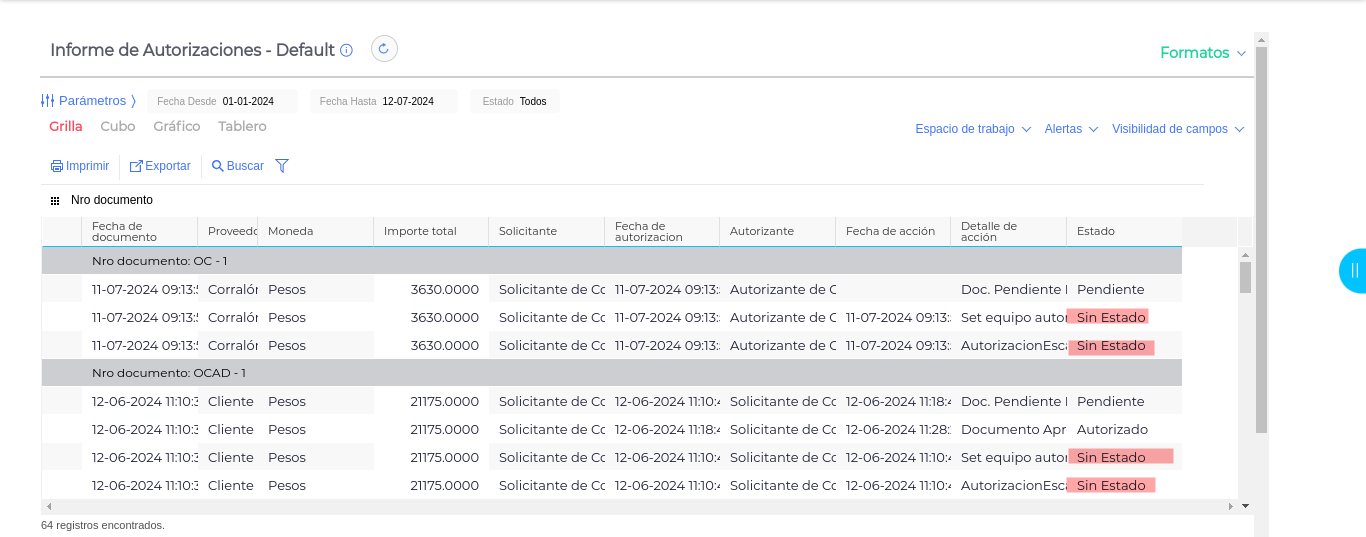Open the Formatos dropdown
Screen dimensions: 1366x537
tap(1203, 53)
